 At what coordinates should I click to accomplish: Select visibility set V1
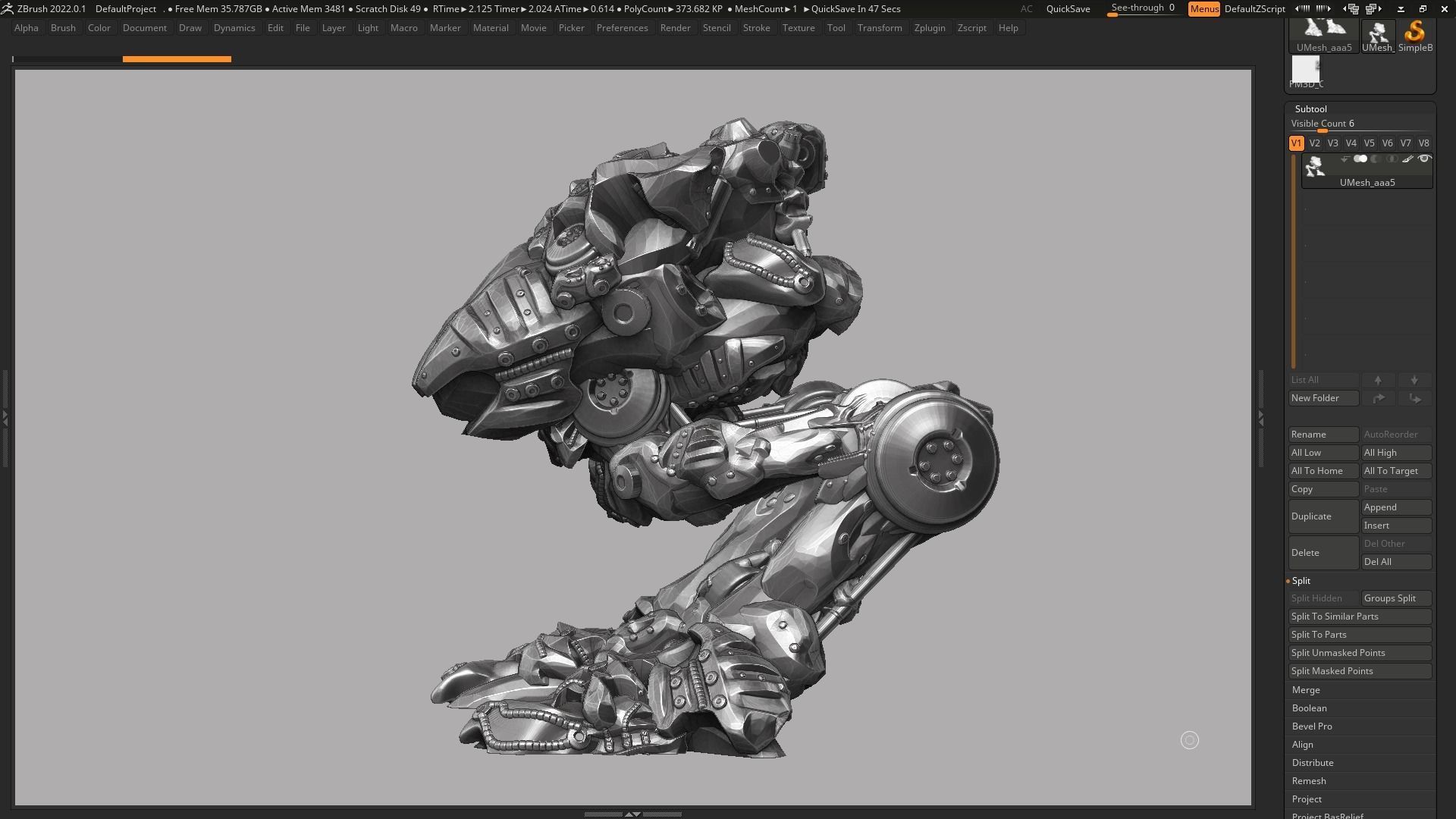[1296, 143]
